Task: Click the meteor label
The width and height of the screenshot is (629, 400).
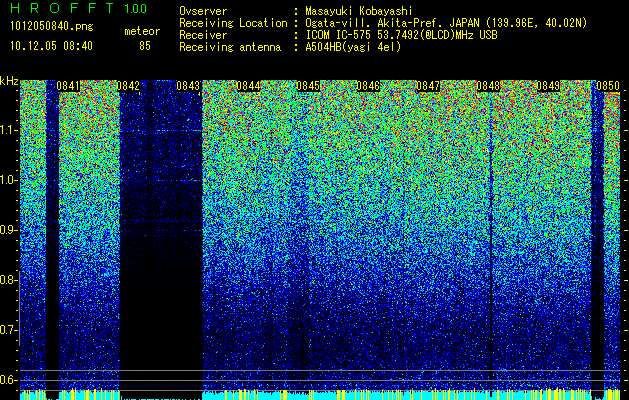Action: coord(142,31)
